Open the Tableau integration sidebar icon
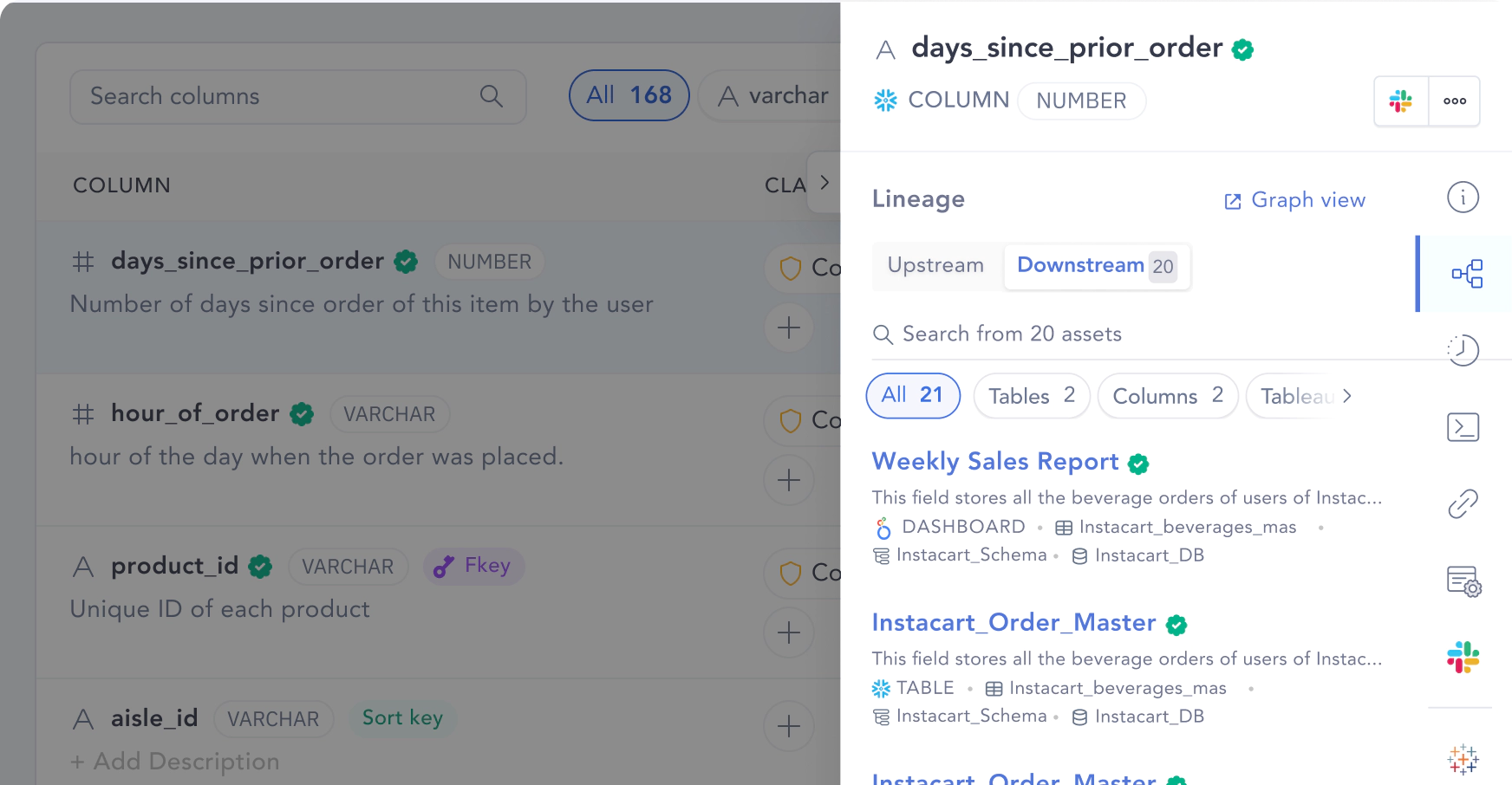The image size is (1512, 785). pyautogui.click(x=1463, y=759)
